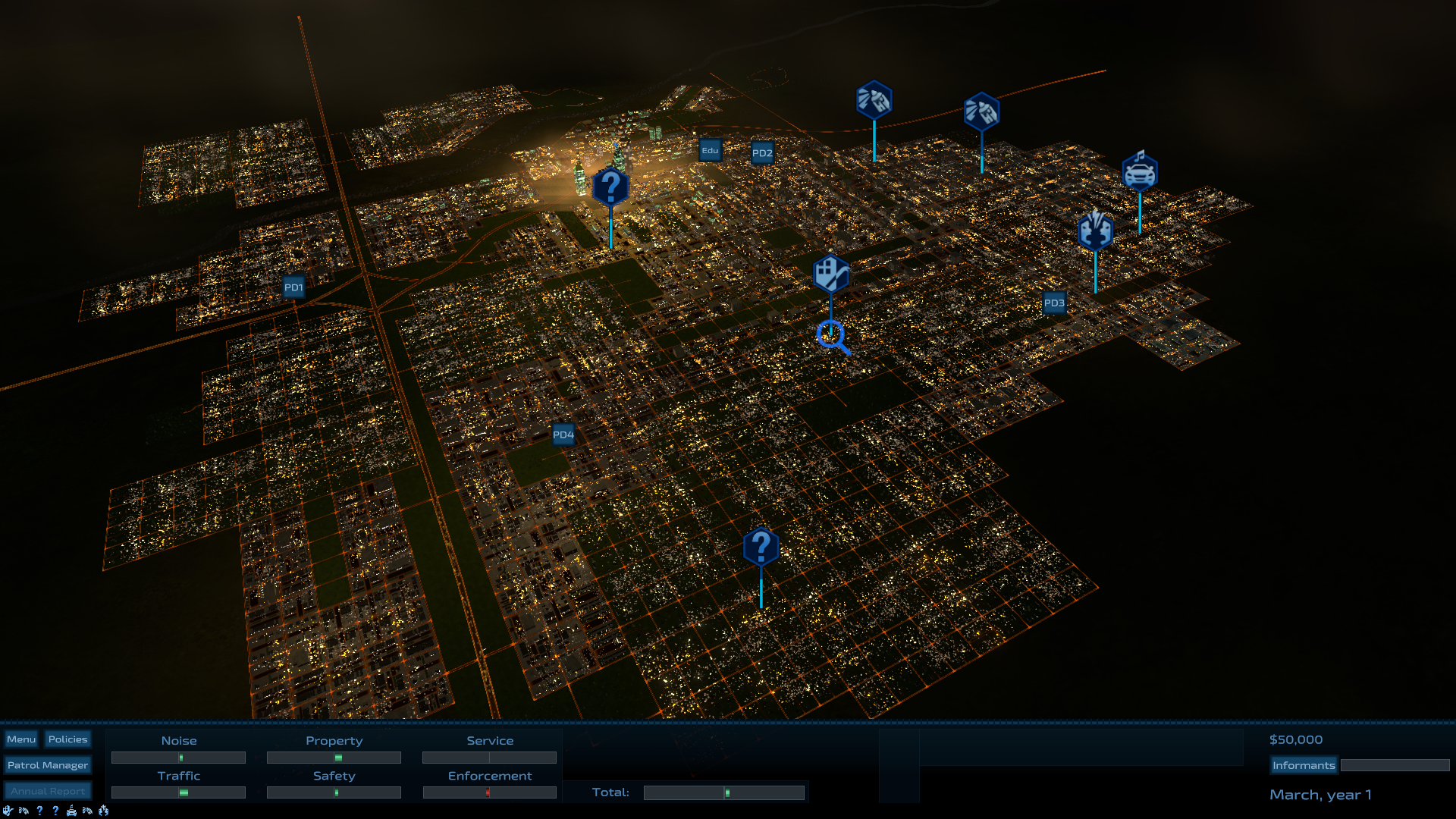Click the noisy car incident map marker
Screen dimensions: 1456x819
click(x=1139, y=173)
